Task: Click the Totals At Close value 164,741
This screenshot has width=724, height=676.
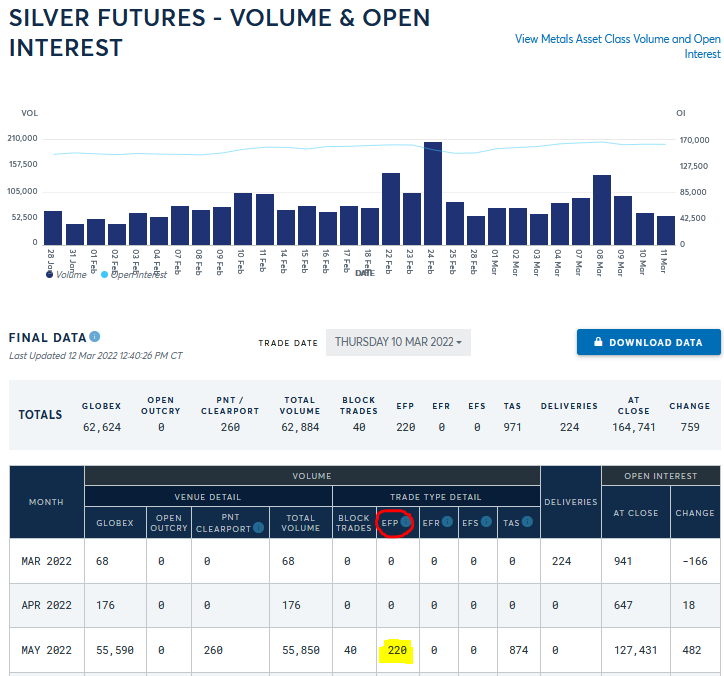Action: [634, 427]
